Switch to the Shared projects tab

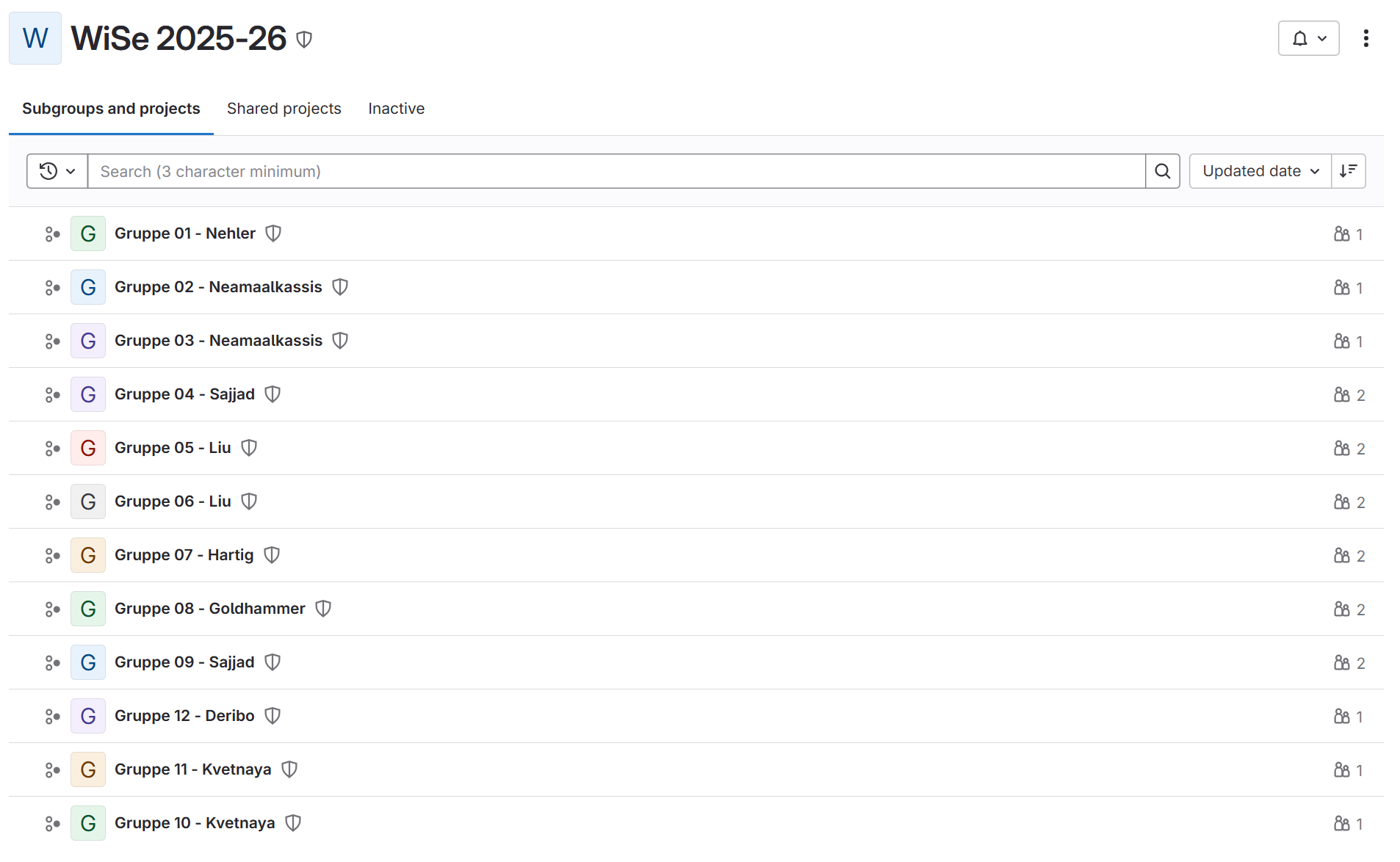coord(284,109)
